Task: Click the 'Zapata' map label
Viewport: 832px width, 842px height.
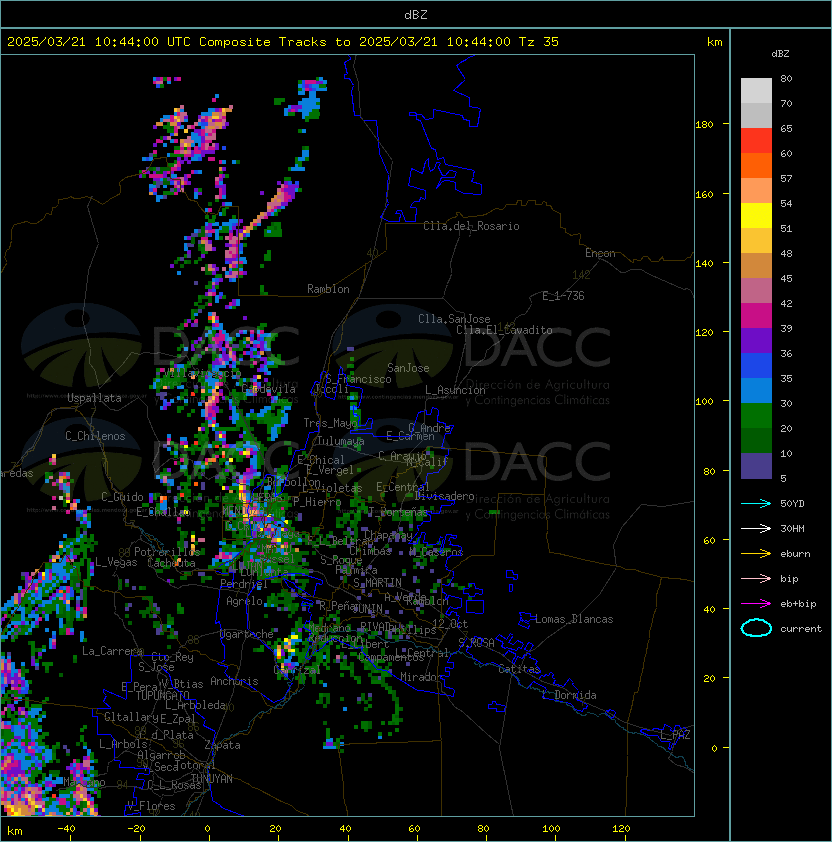Action: point(222,745)
